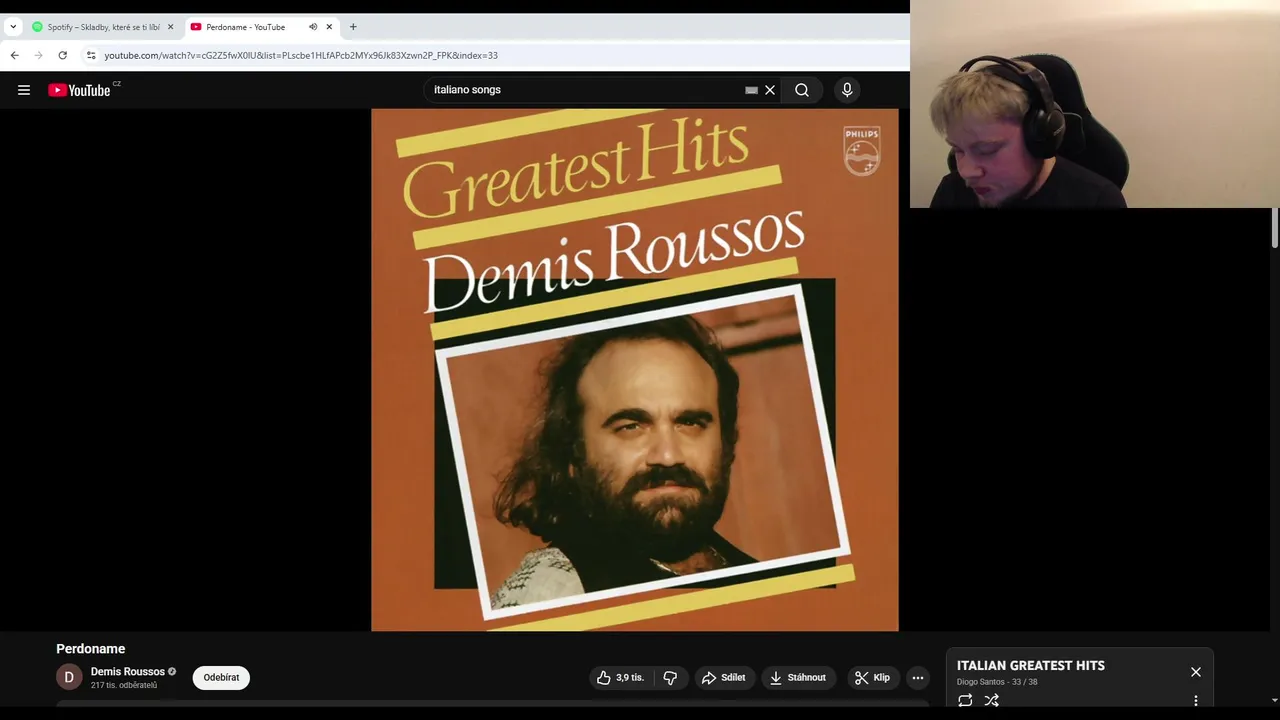Viewport: 1280px width, 720px height.
Task: Click Diogo Santos - 33 / 38 playlist info
Action: click(x=997, y=682)
